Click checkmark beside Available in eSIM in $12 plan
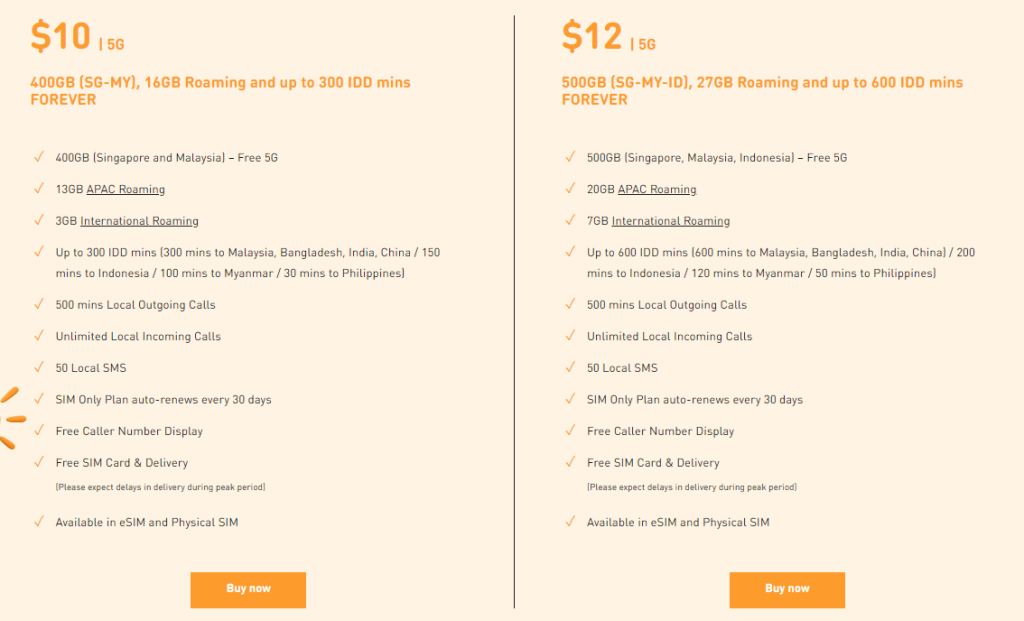 click(x=570, y=521)
